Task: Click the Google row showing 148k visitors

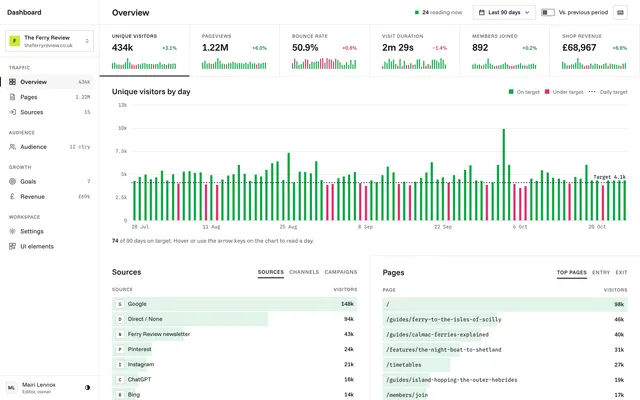Action: [235, 304]
